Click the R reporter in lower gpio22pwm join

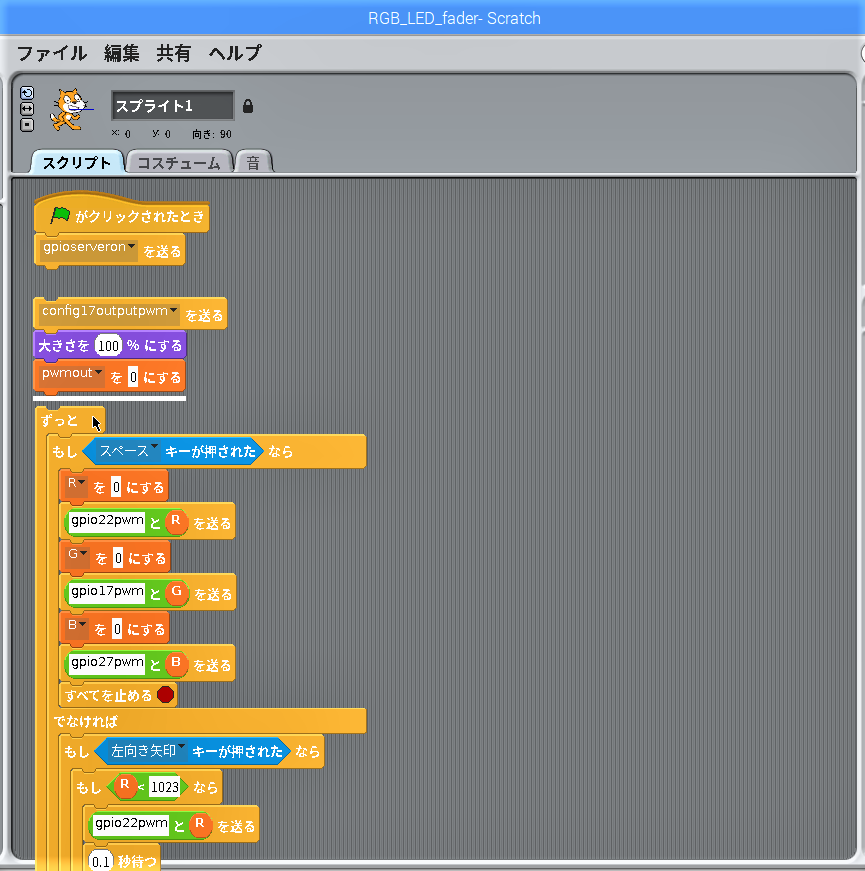(x=200, y=825)
